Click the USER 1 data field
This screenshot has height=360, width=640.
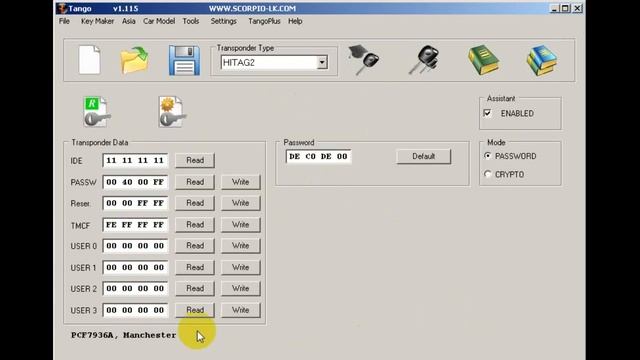(x=135, y=267)
